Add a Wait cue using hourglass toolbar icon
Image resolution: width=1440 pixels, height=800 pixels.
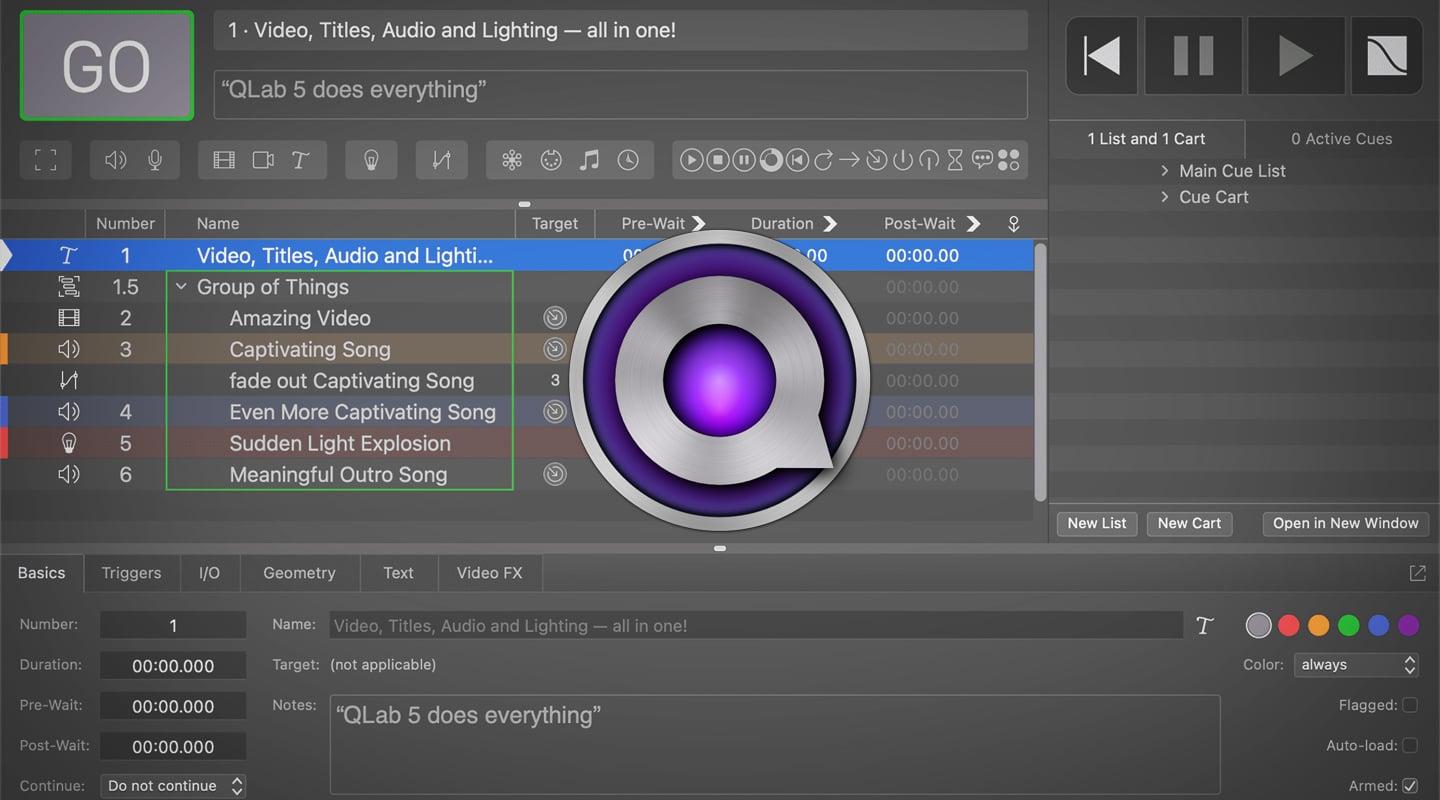[955, 160]
